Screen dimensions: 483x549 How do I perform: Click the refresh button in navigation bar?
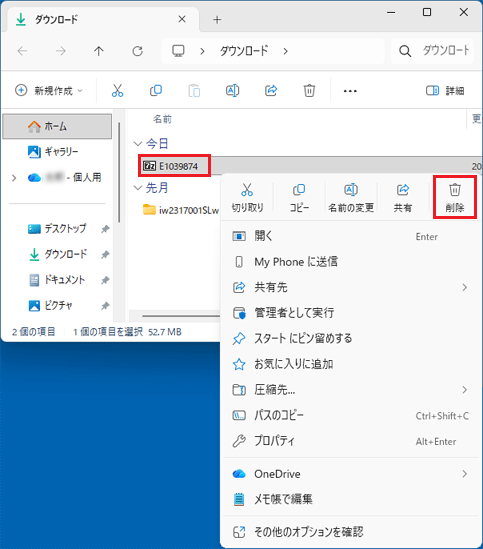(x=137, y=51)
